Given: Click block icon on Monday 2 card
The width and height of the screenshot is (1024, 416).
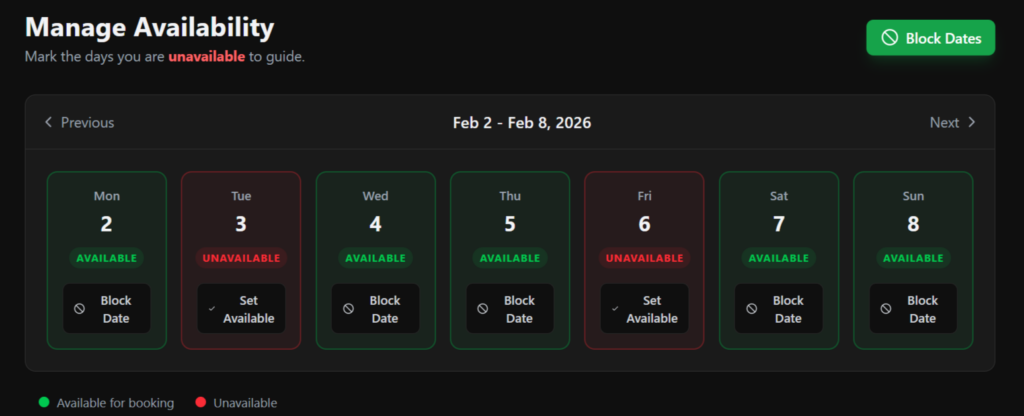Looking at the screenshot, I should click(x=79, y=309).
